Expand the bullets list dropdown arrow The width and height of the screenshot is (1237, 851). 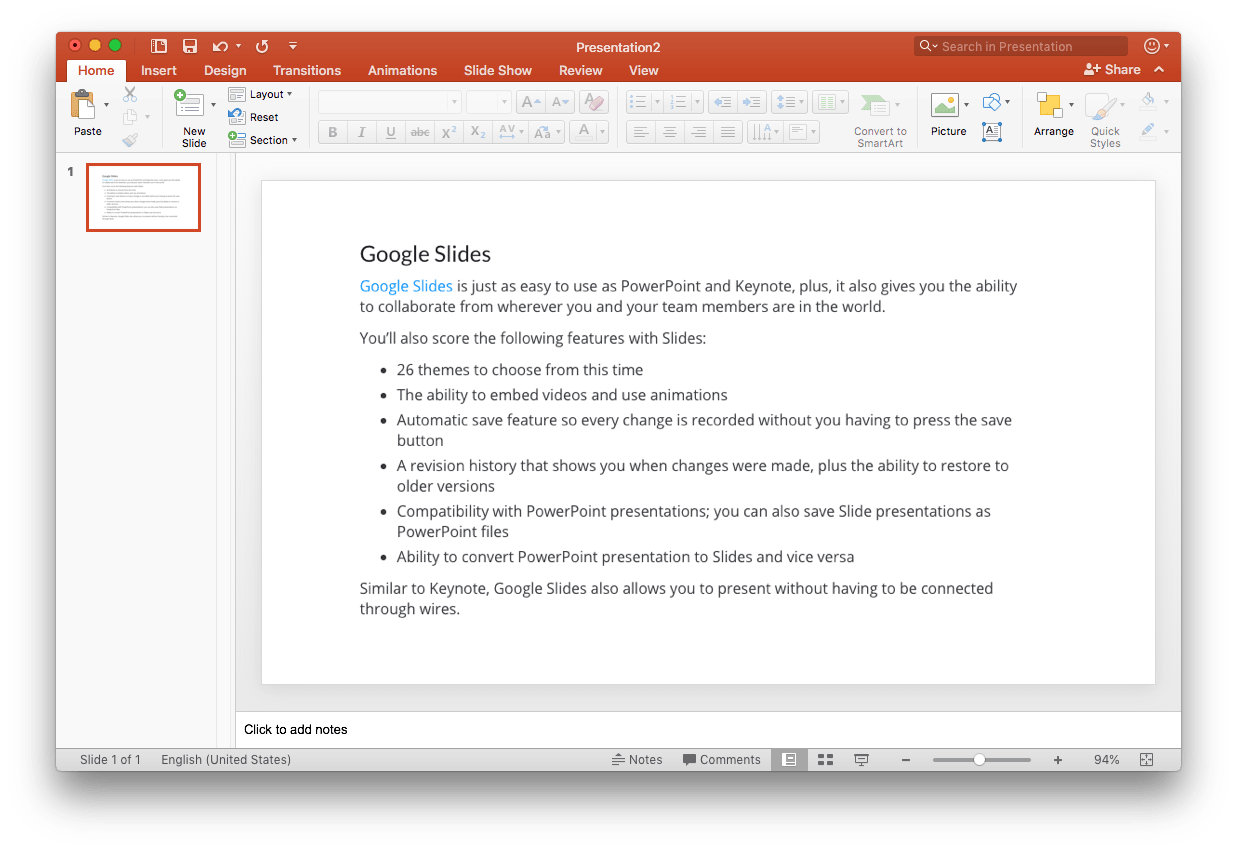(657, 102)
